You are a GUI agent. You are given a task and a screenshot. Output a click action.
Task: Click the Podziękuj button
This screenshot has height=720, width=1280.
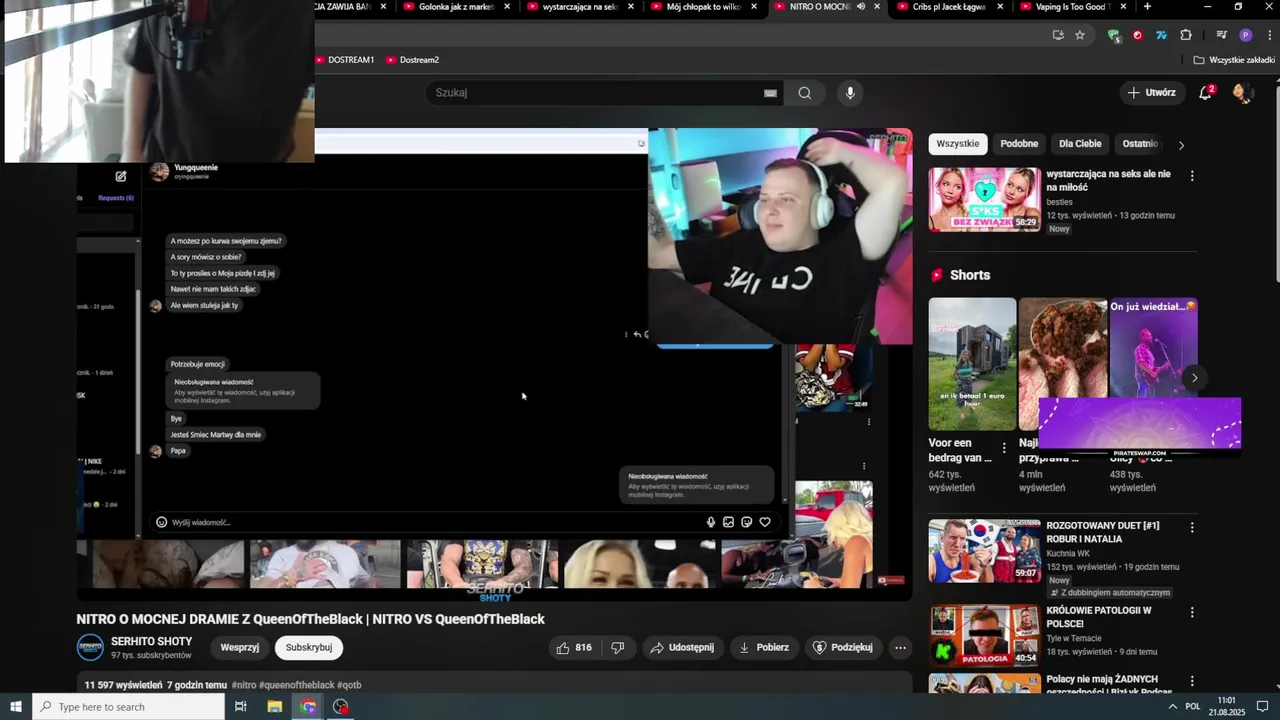843,648
